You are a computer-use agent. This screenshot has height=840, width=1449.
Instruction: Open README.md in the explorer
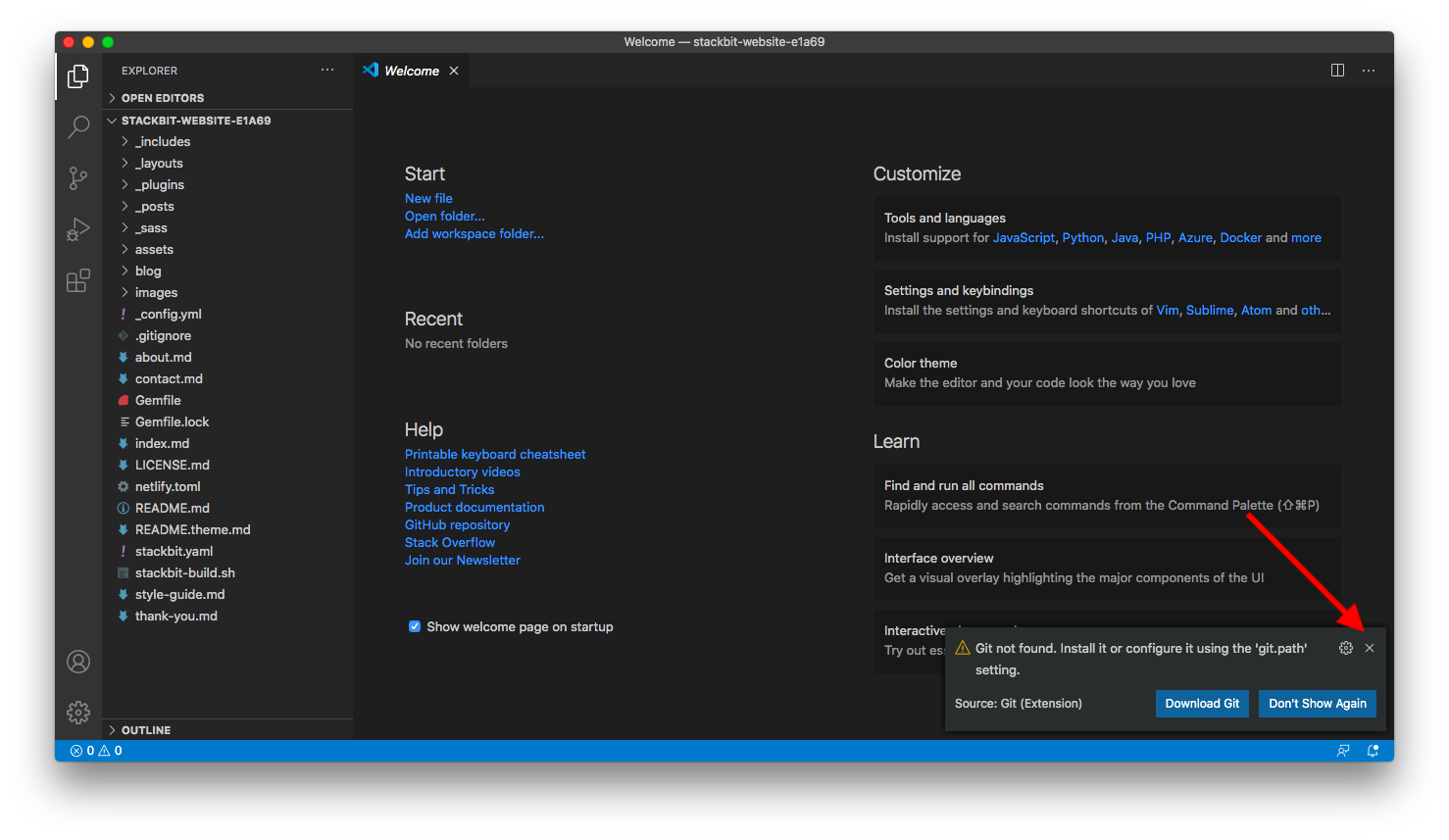coord(227,509)
